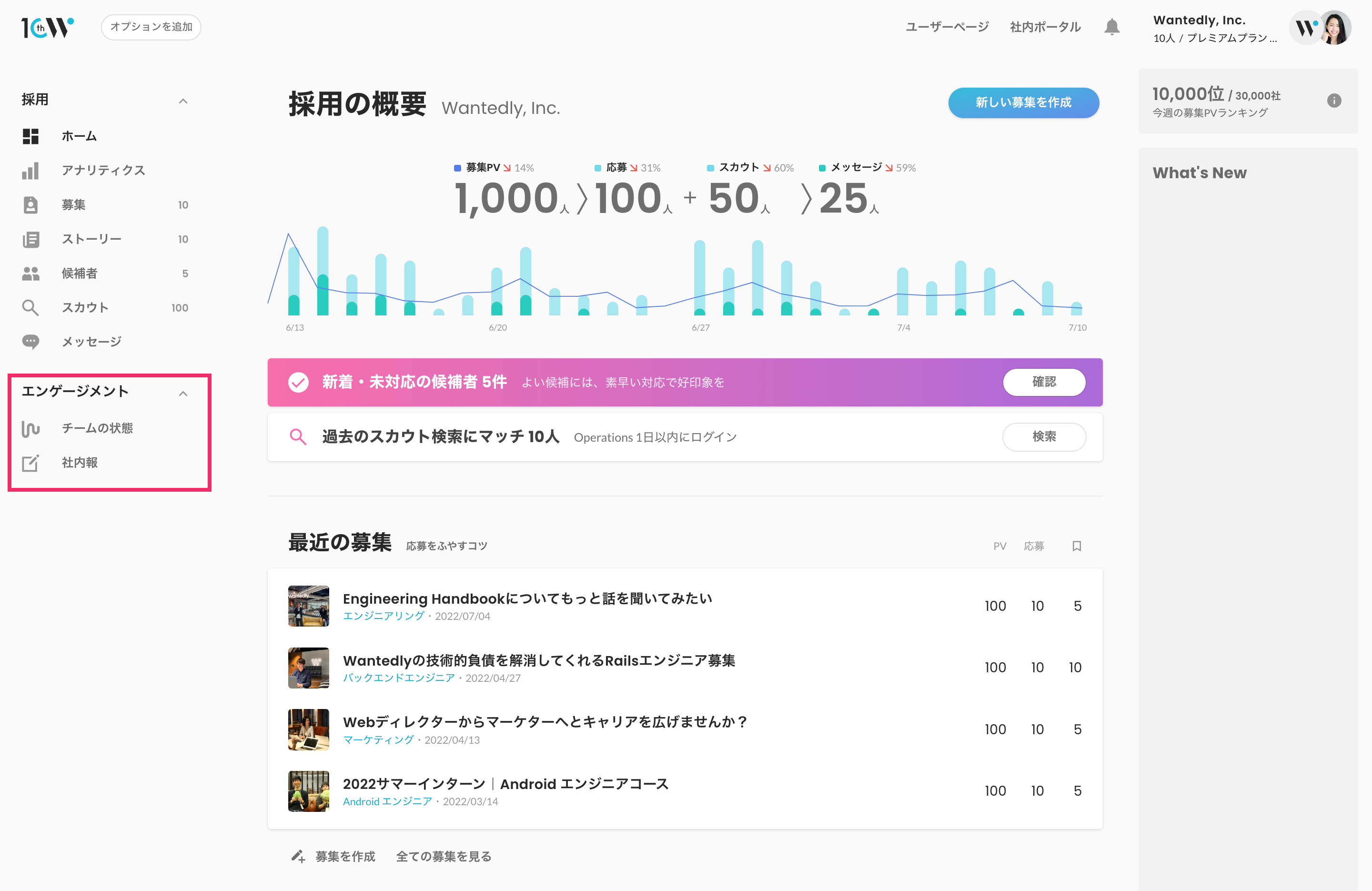Go to 募集 in sidebar
Viewport: 1372px width, 891px height.
coord(74,205)
